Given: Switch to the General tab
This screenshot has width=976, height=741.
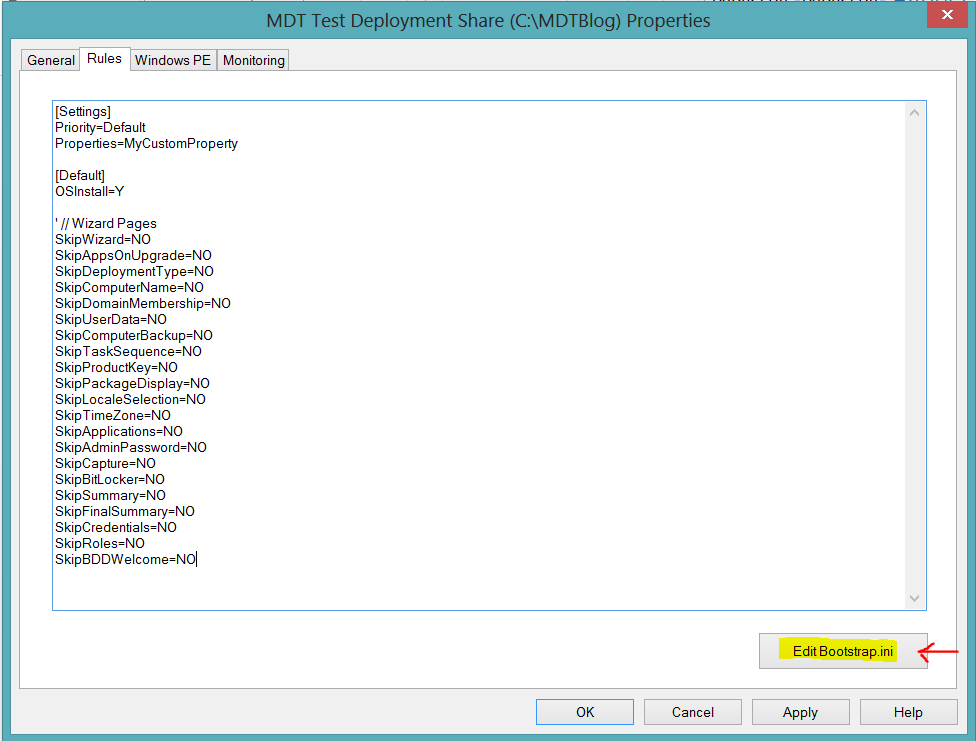Looking at the screenshot, I should pyautogui.click(x=50, y=60).
